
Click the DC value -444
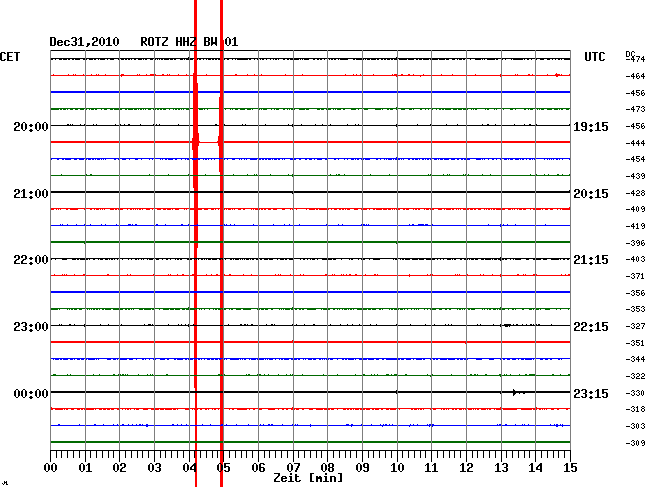coord(635,143)
